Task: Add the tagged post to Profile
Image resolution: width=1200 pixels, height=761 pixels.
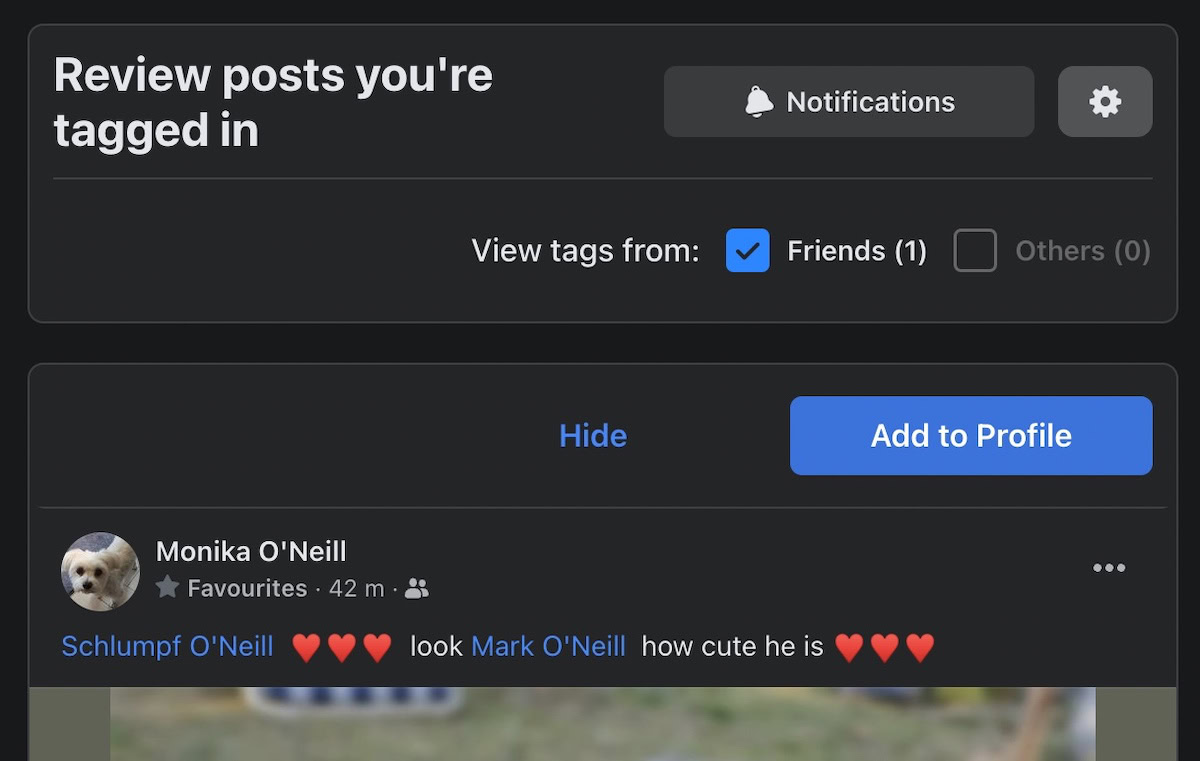Action: pos(971,435)
